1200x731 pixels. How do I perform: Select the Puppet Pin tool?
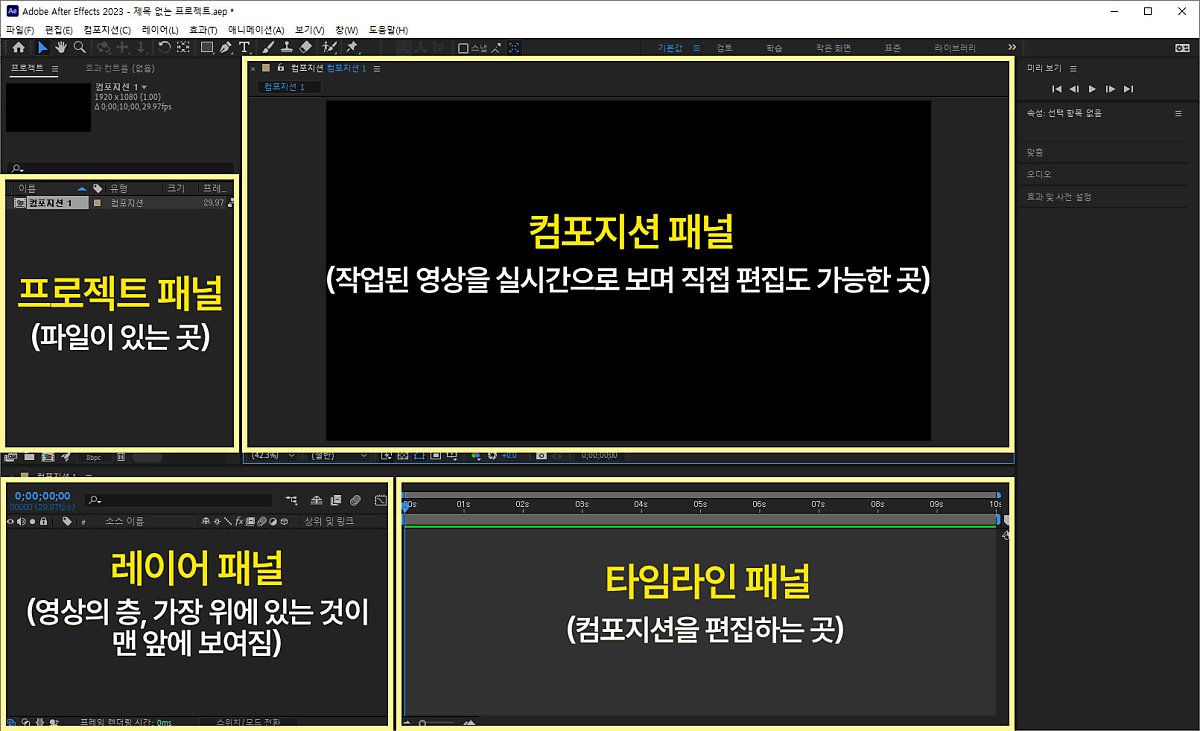click(x=352, y=47)
